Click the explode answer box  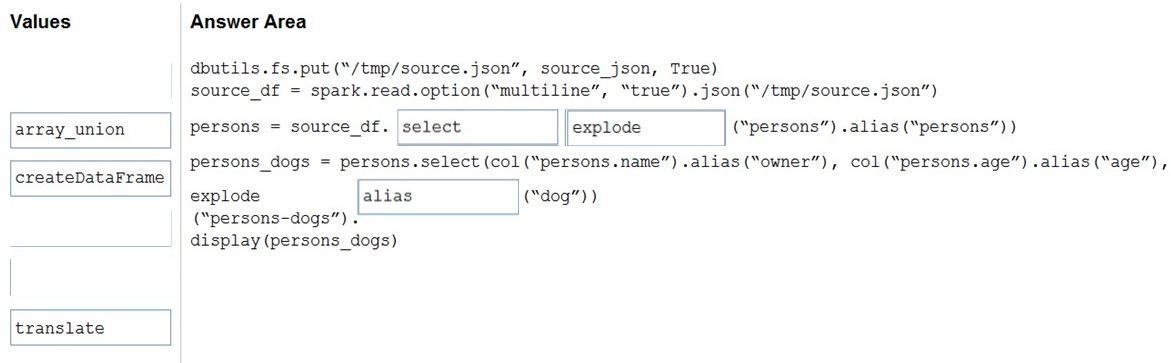click(x=646, y=127)
